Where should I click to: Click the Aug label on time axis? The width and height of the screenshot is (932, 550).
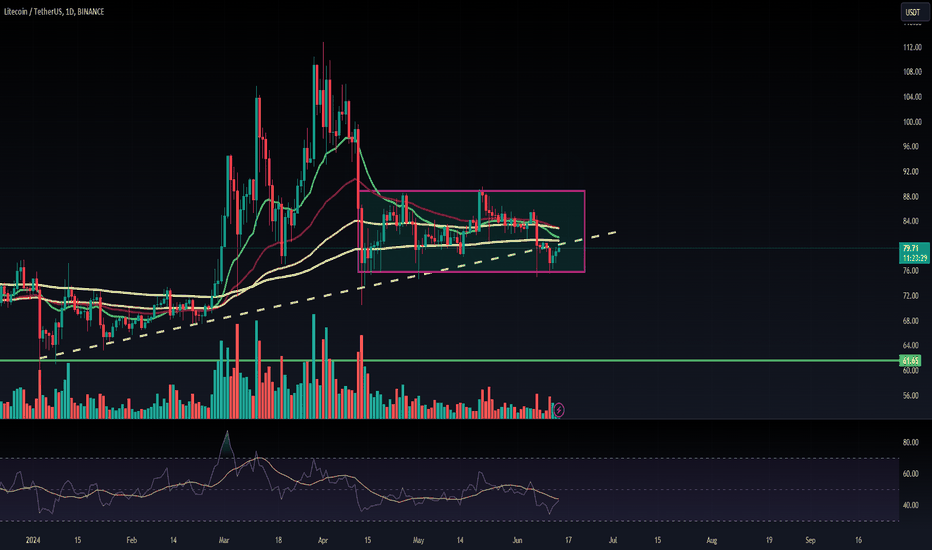click(711, 540)
